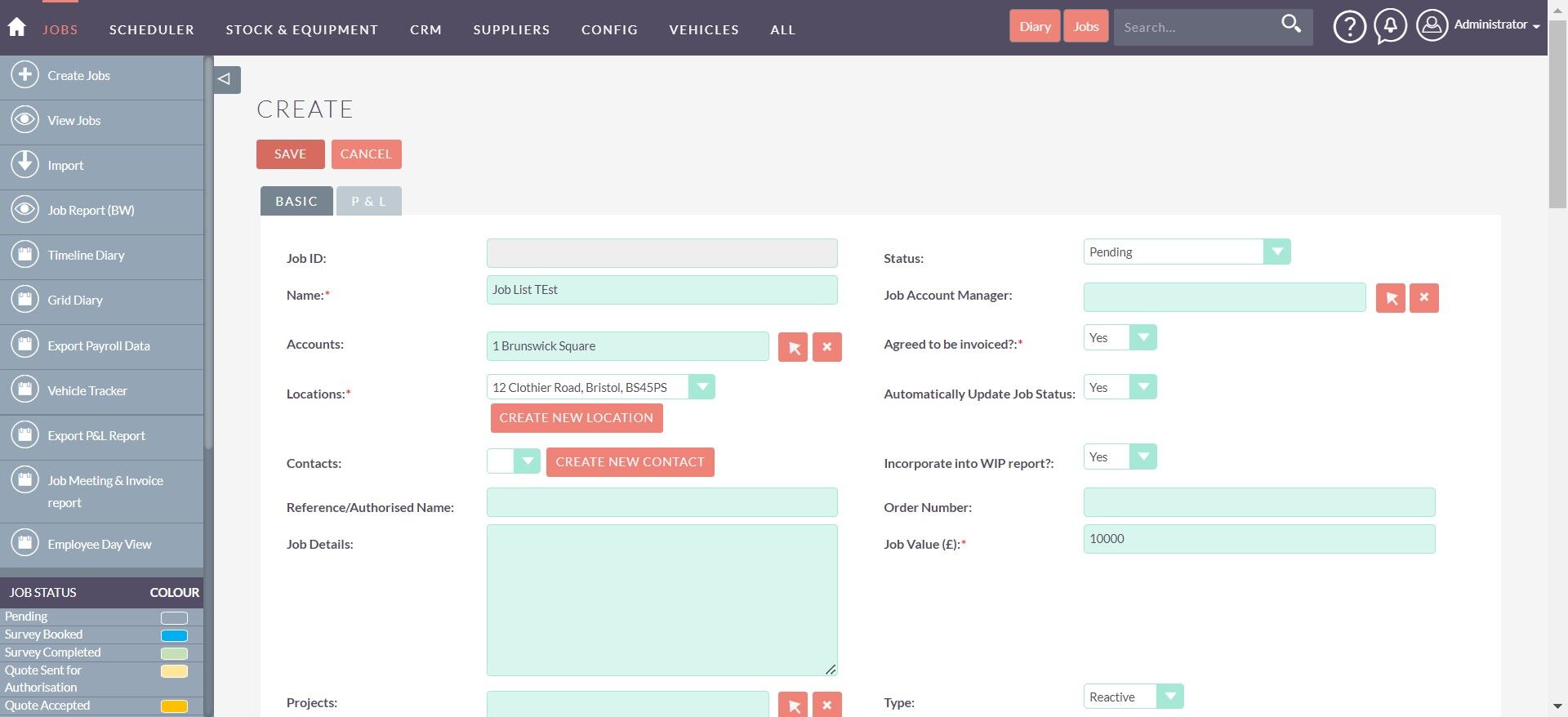Click into the Search field
Viewport: 1568px width, 717px height.
pyautogui.click(x=1196, y=27)
